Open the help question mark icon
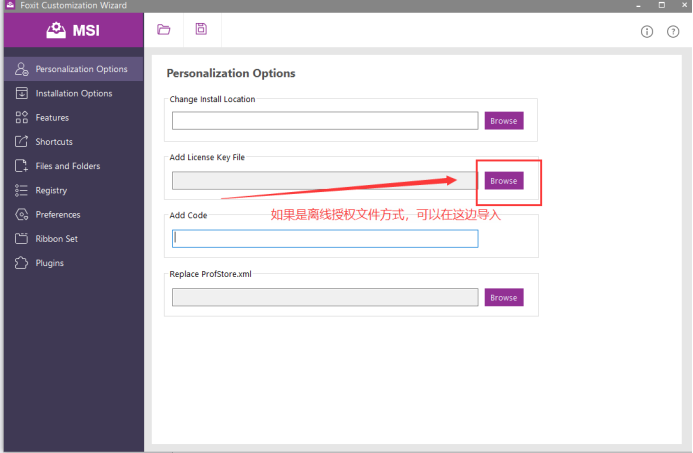Viewport: 693px width, 453px height. pyautogui.click(x=673, y=32)
